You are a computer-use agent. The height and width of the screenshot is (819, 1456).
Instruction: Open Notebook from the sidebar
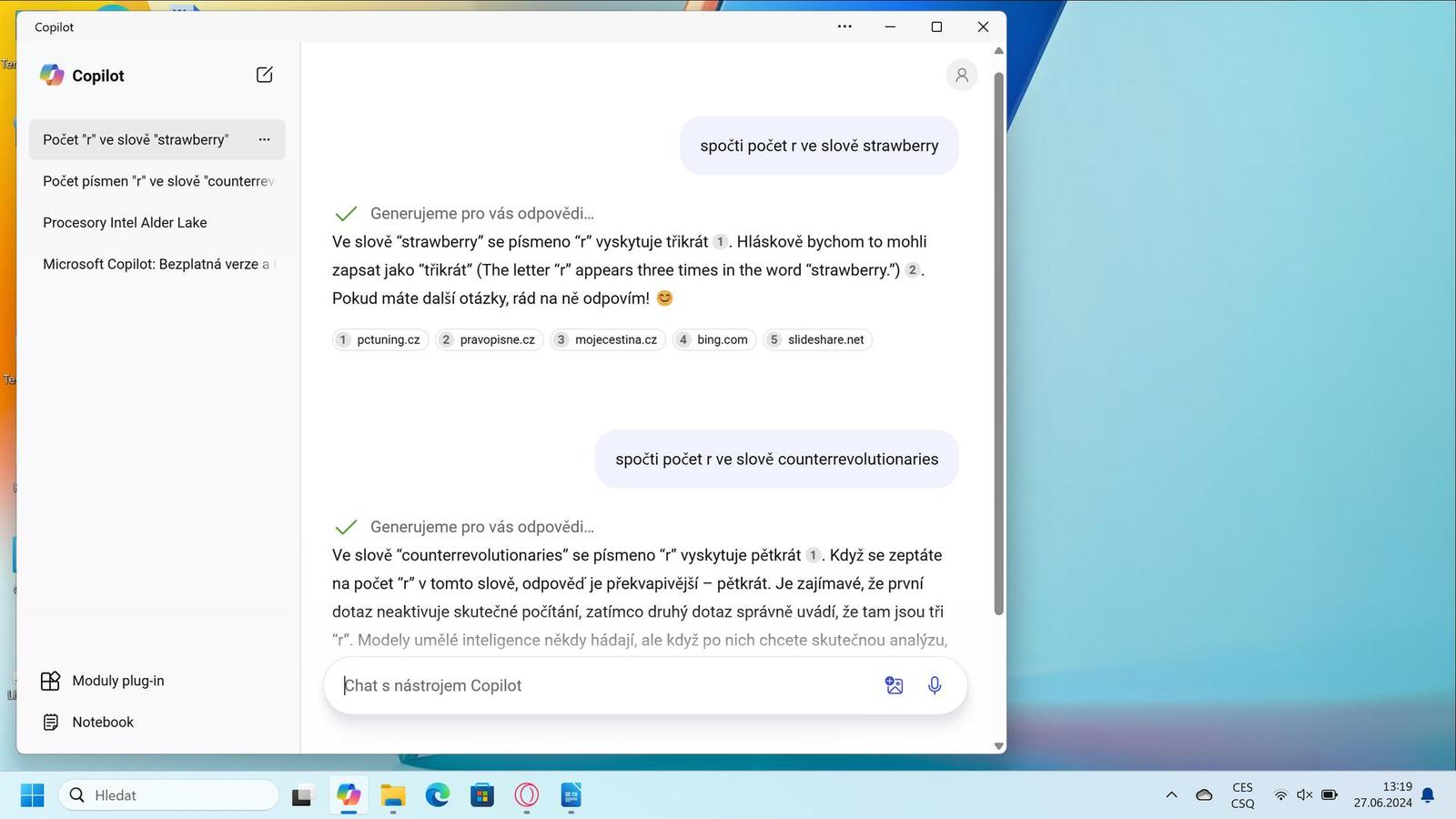[x=88, y=722]
